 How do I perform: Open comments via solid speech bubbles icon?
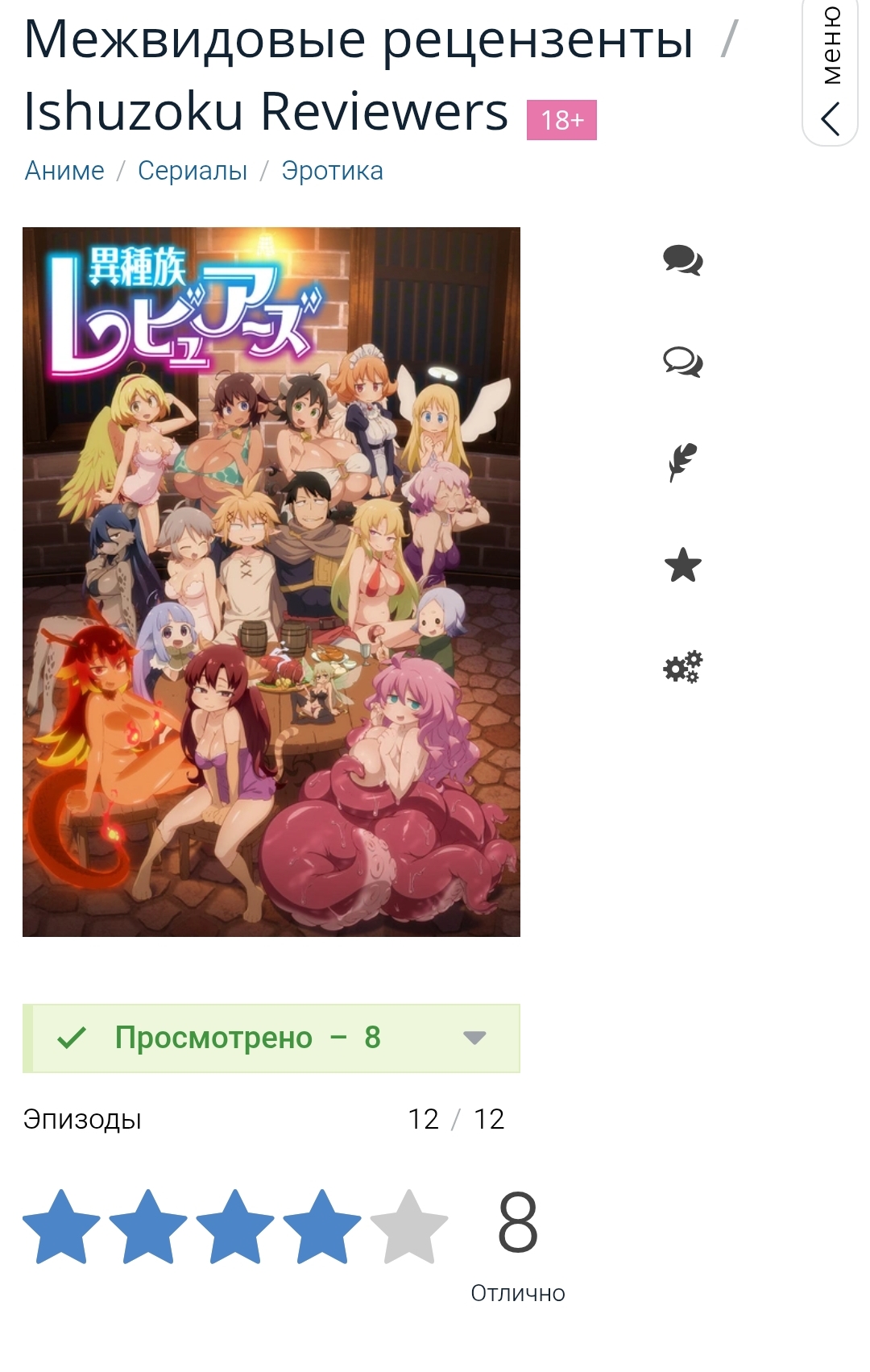[683, 260]
